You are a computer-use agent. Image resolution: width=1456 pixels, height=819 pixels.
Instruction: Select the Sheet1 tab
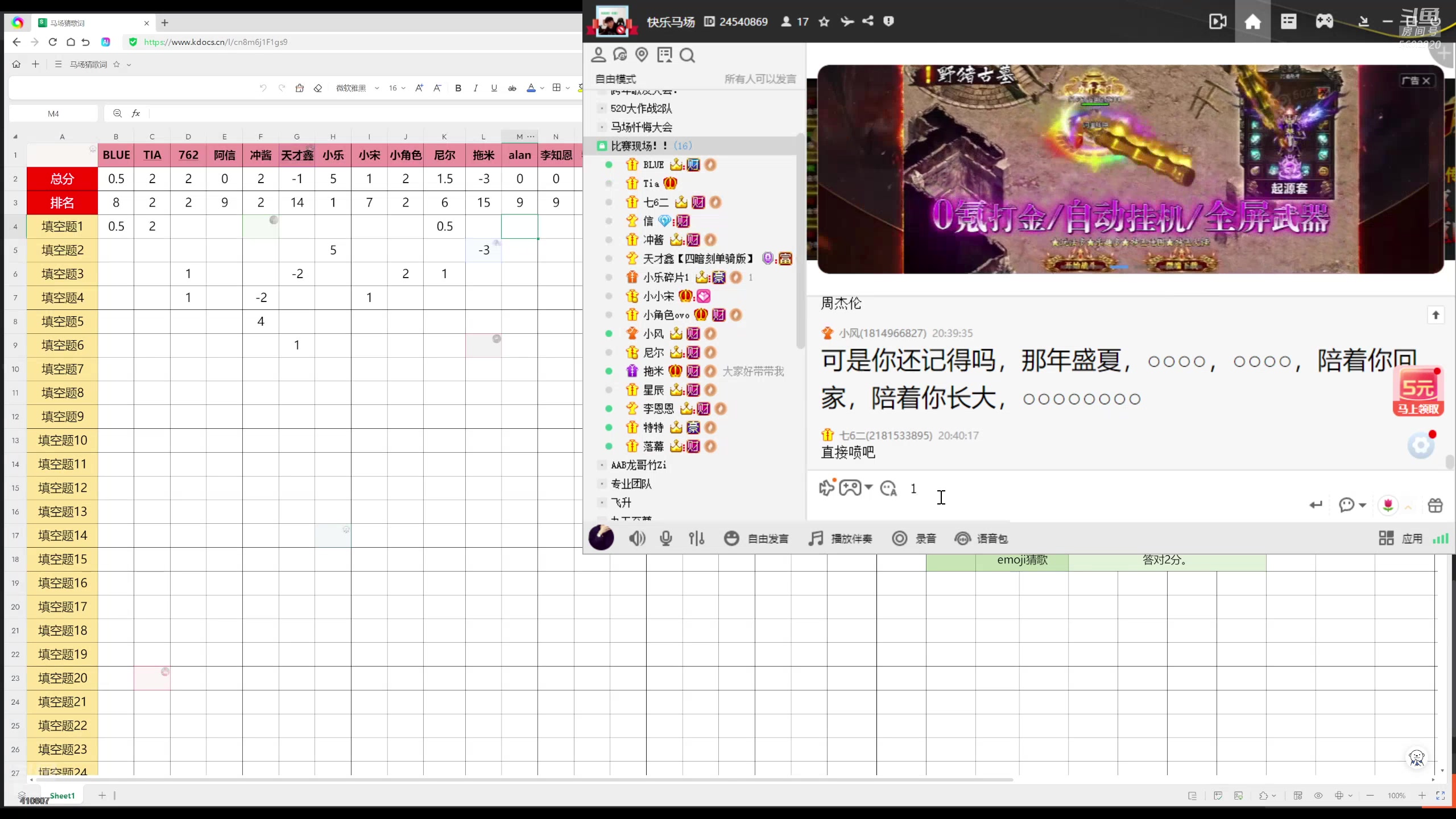pyautogui.click(x=62, y=796)
